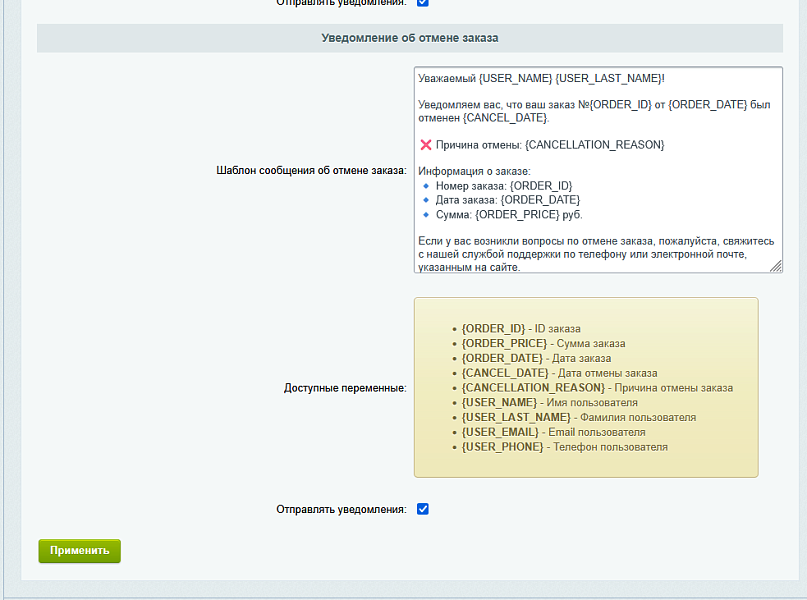Click the Шаблон сообщения об отмене заказа label
This screenshot has width=807, height=600.
(x=311, y=170)
